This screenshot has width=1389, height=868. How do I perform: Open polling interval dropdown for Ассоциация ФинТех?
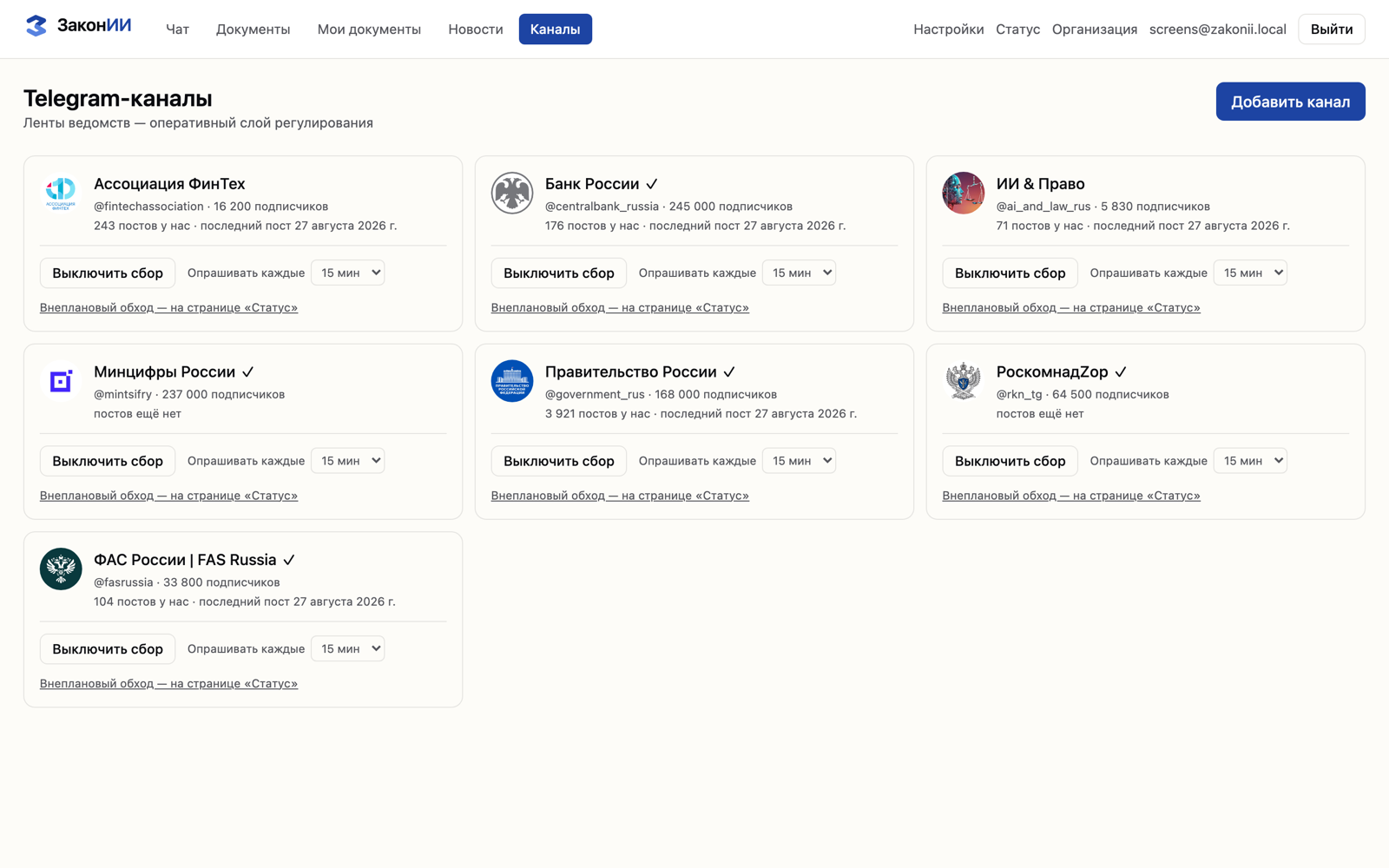point(348,273)
